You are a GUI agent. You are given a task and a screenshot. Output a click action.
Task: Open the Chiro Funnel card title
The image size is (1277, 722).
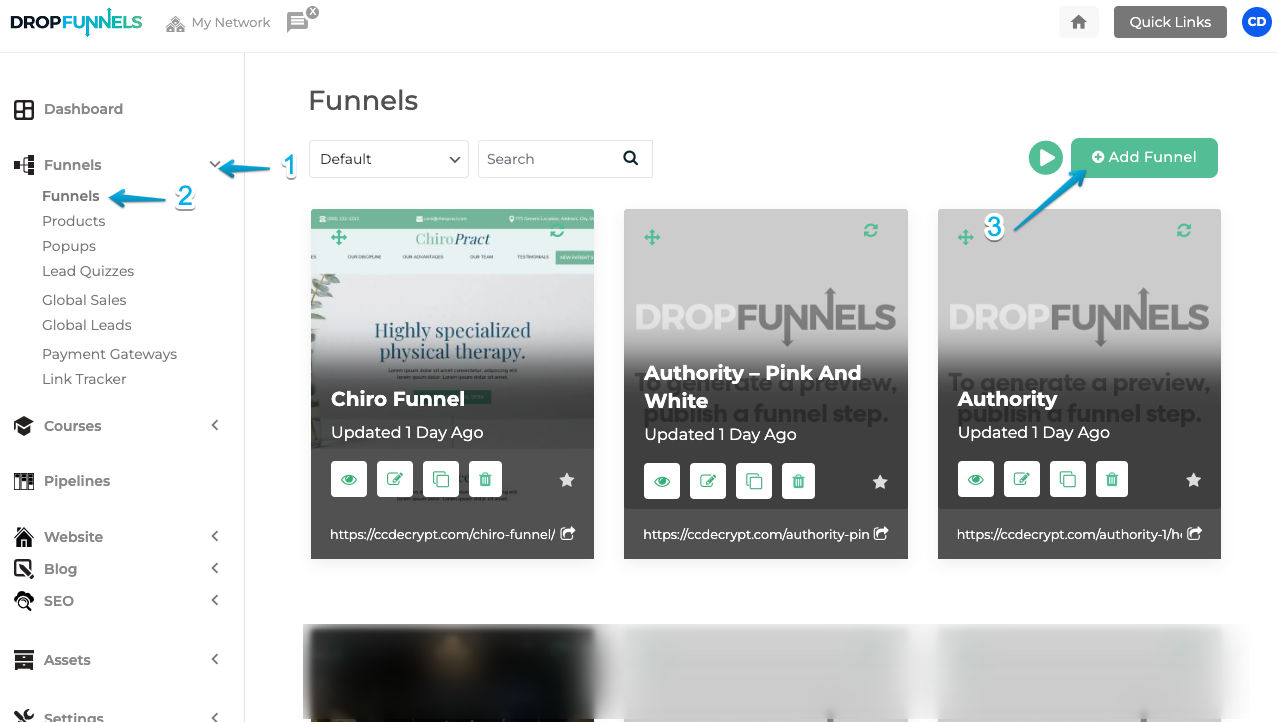pos(398,399)
